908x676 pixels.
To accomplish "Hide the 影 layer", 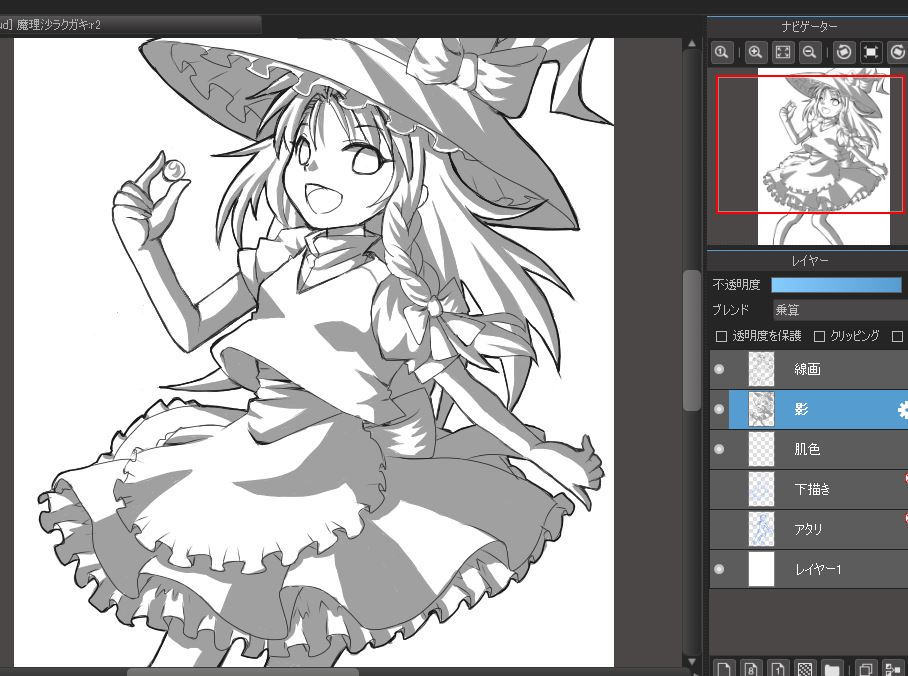I will click(719, 409).
